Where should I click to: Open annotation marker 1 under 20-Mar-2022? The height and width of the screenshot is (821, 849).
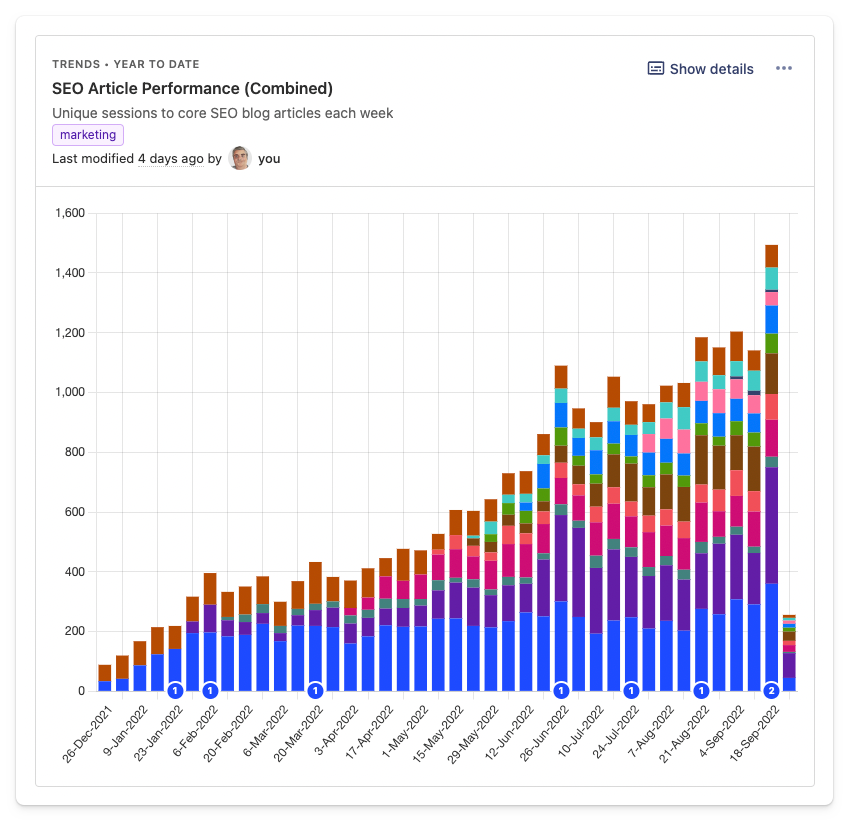(x=316, y=689)
